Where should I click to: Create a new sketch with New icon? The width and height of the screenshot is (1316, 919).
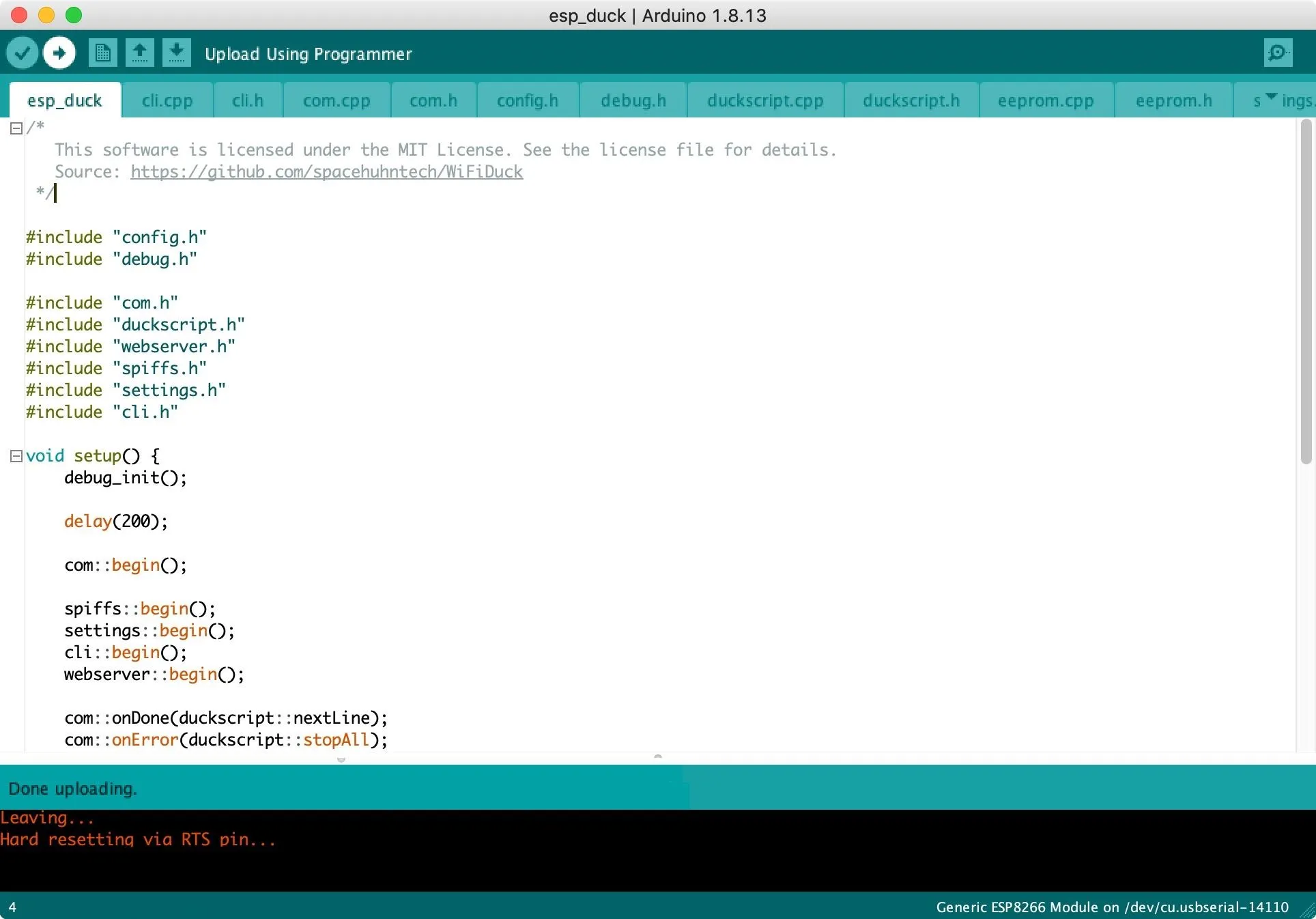pyautogui.click(x=103, y=53)
